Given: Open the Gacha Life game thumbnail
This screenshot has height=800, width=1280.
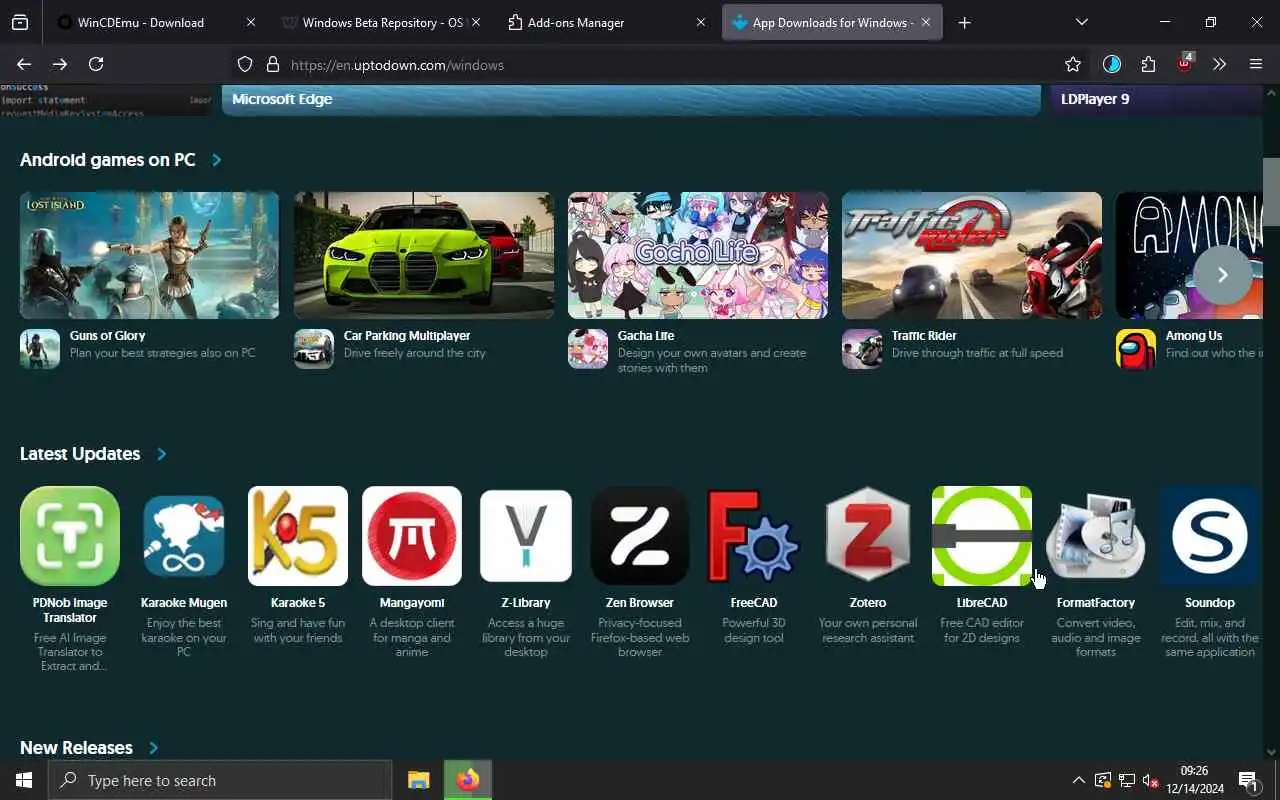Looking at the screenshot, I should pos(698,255).
